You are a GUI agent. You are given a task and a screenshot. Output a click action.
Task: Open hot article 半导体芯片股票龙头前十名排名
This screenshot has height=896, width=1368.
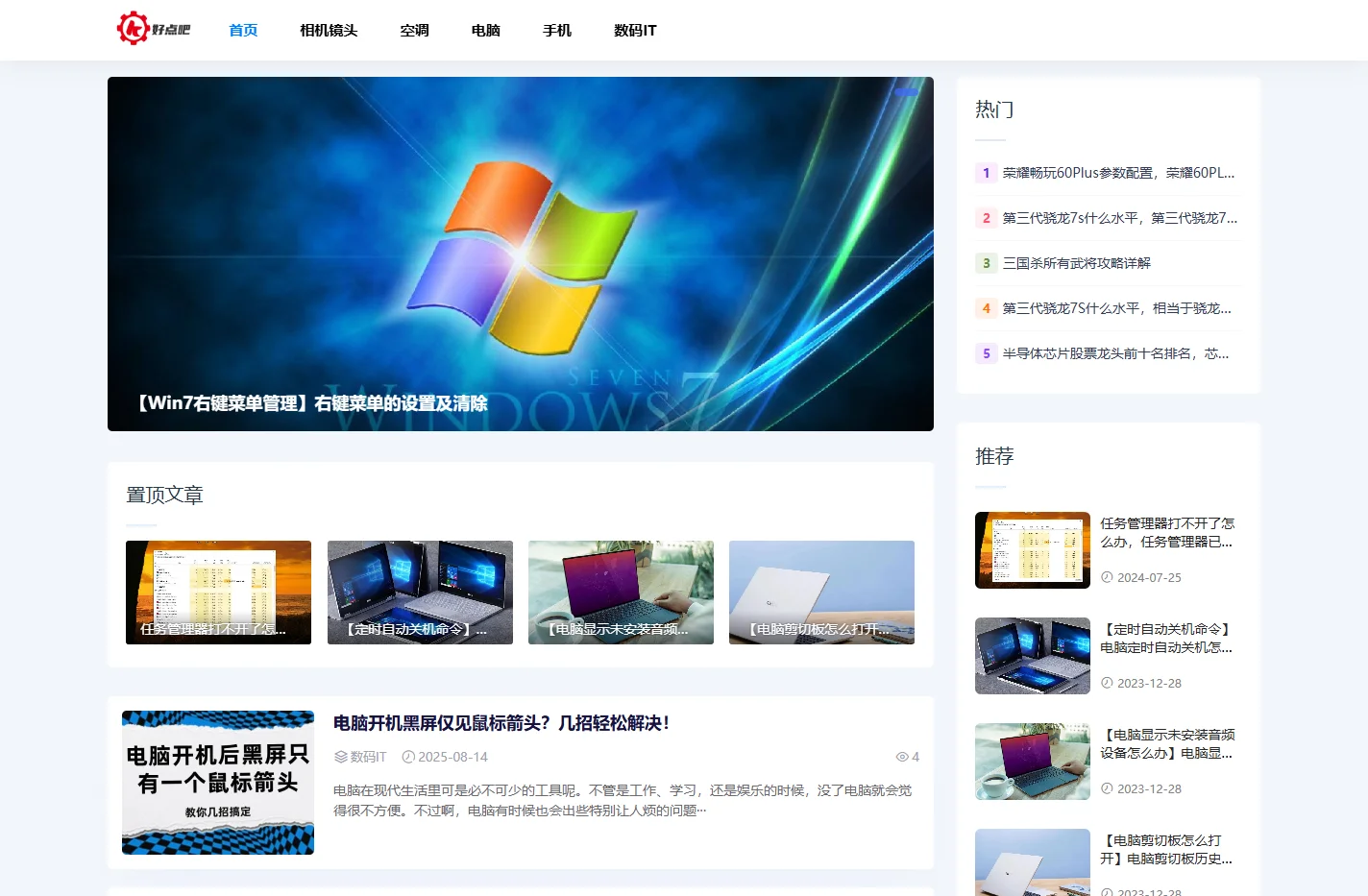point(1115,353)
